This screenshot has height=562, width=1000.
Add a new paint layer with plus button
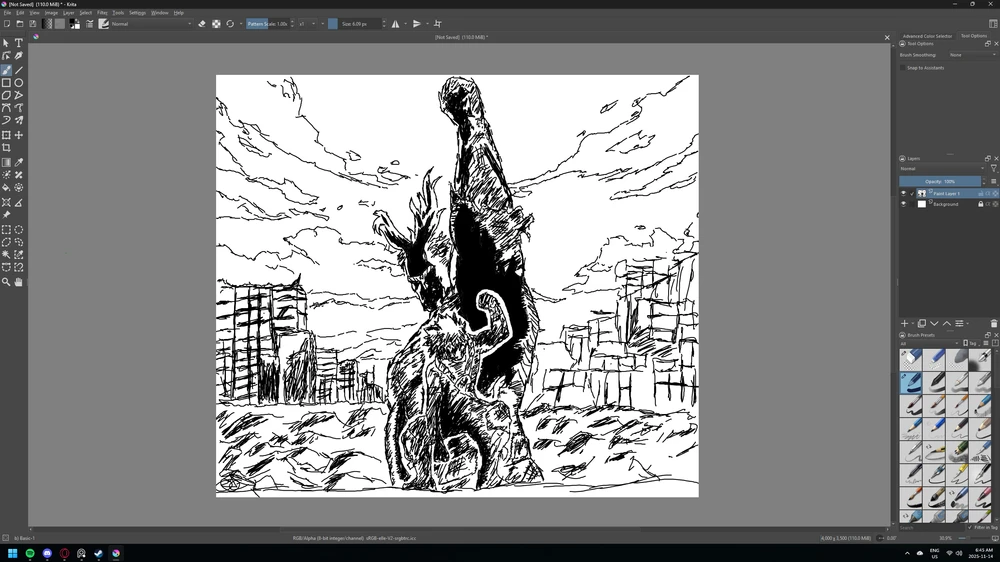coord(904,324)
